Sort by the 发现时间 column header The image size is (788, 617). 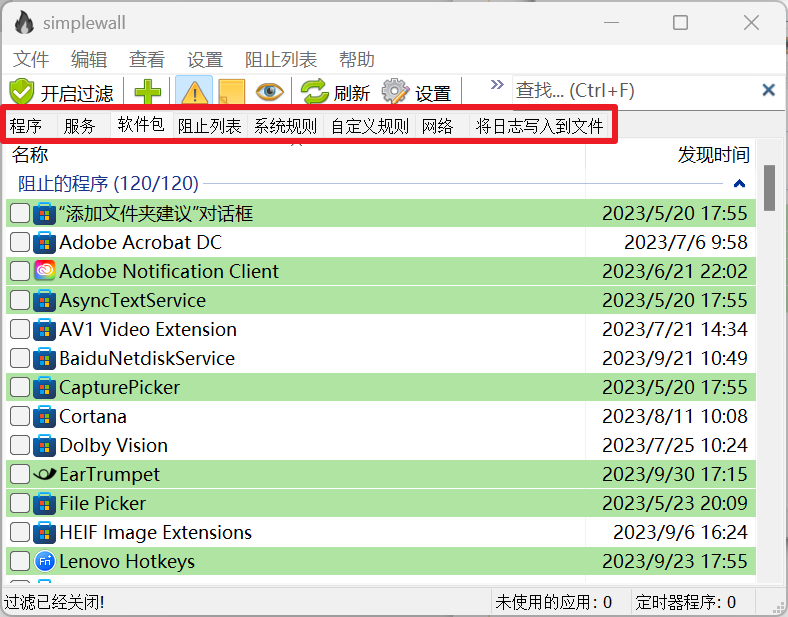(x=671, y=155)
